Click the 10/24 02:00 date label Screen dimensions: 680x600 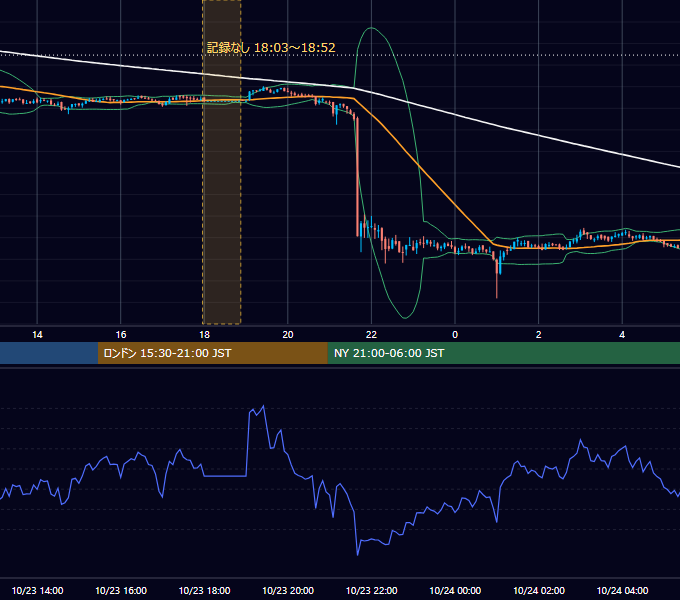(539, 590)
